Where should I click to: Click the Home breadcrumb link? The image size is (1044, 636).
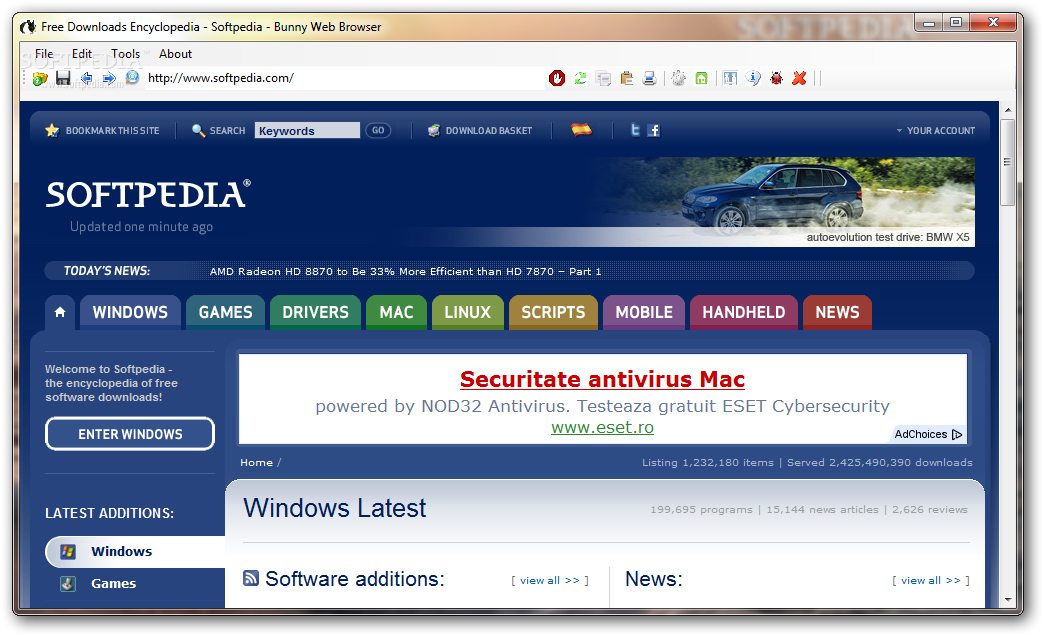[x=256, y=462]
